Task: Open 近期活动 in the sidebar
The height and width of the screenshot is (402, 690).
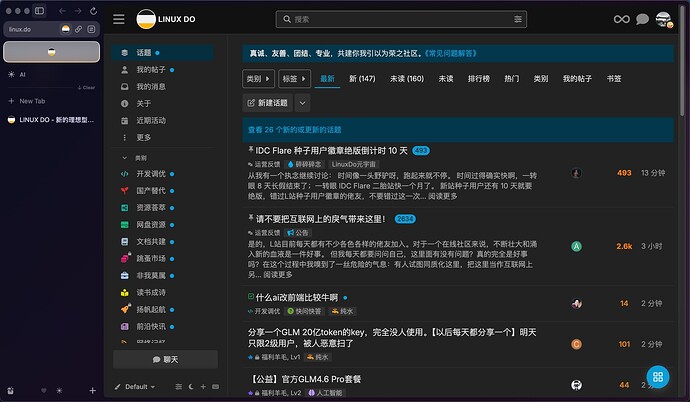Action: pos(163,121)
